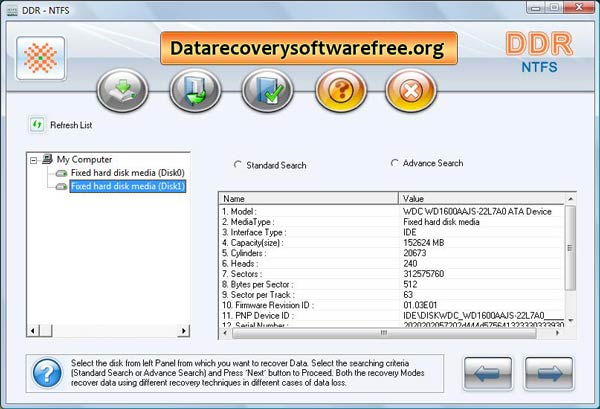Click the details table scroll up arrow
600x409 pixels.
coord(570,199)
